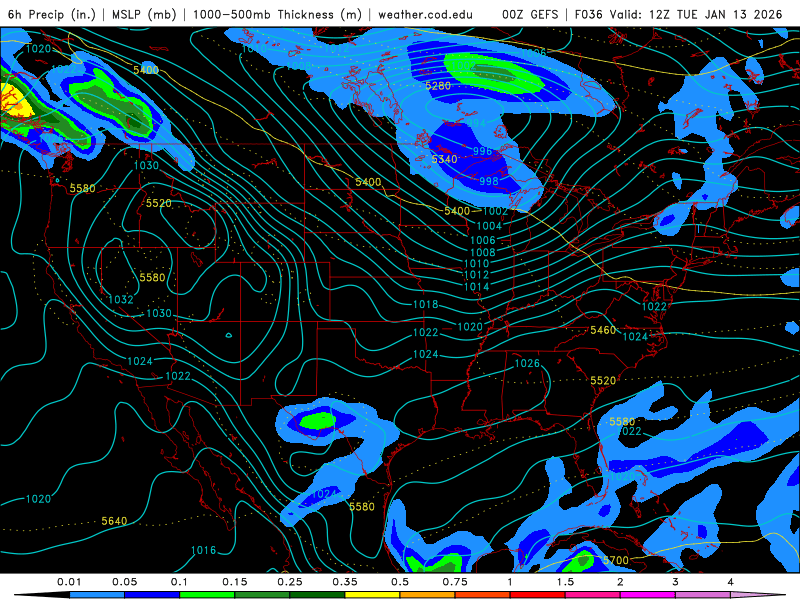Click the 0.25 legend tick label
800x600 pixels.
[289, 582]
